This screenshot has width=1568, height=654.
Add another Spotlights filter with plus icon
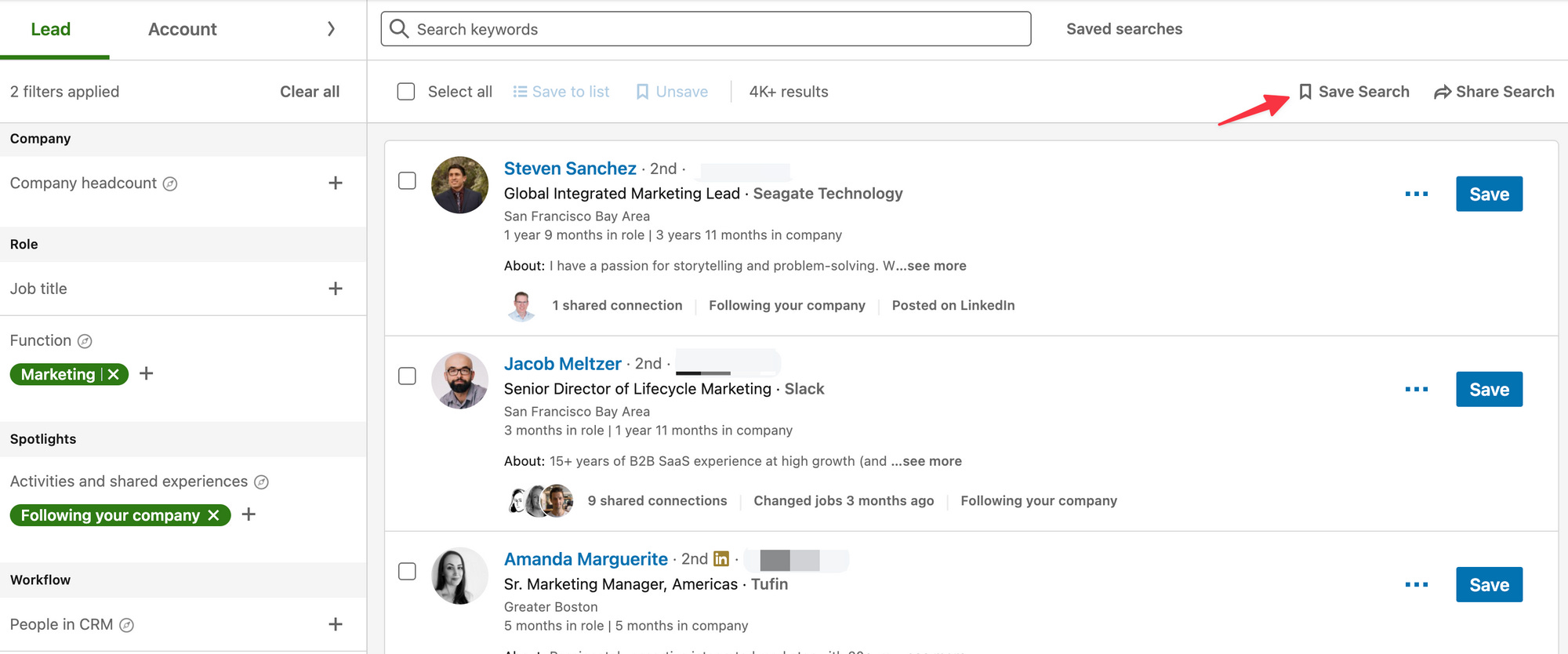pyautogui.click(x=249, y=514)
